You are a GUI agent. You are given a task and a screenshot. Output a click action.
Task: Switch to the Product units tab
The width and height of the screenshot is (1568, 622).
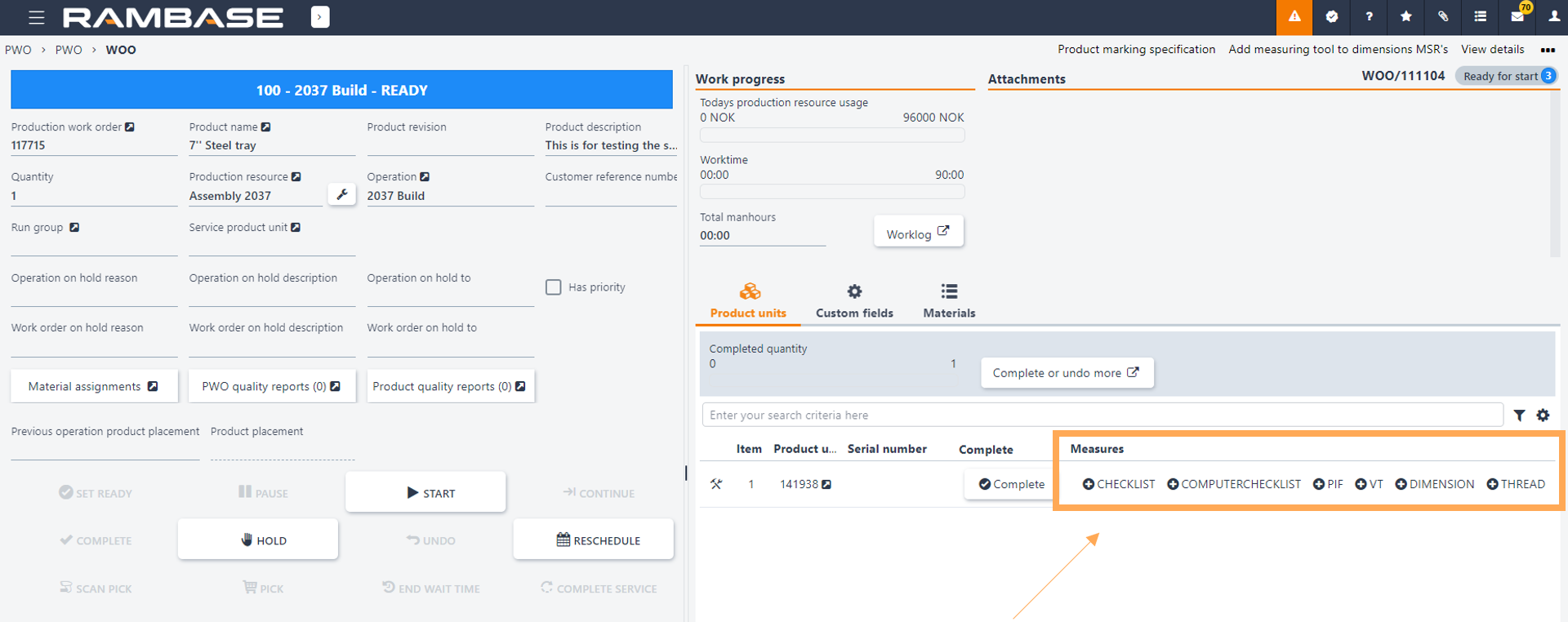[748, 301]
